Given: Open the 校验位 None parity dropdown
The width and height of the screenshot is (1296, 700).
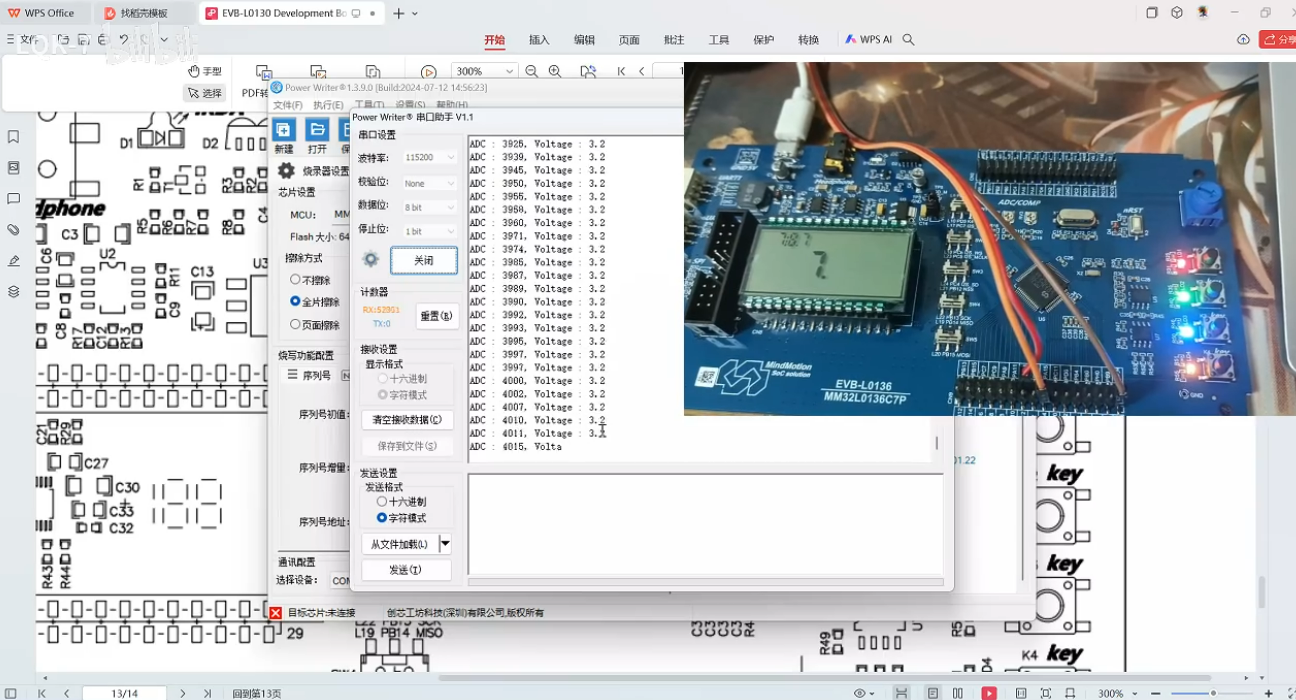Looking at the screenshot, I should point(430,184).
